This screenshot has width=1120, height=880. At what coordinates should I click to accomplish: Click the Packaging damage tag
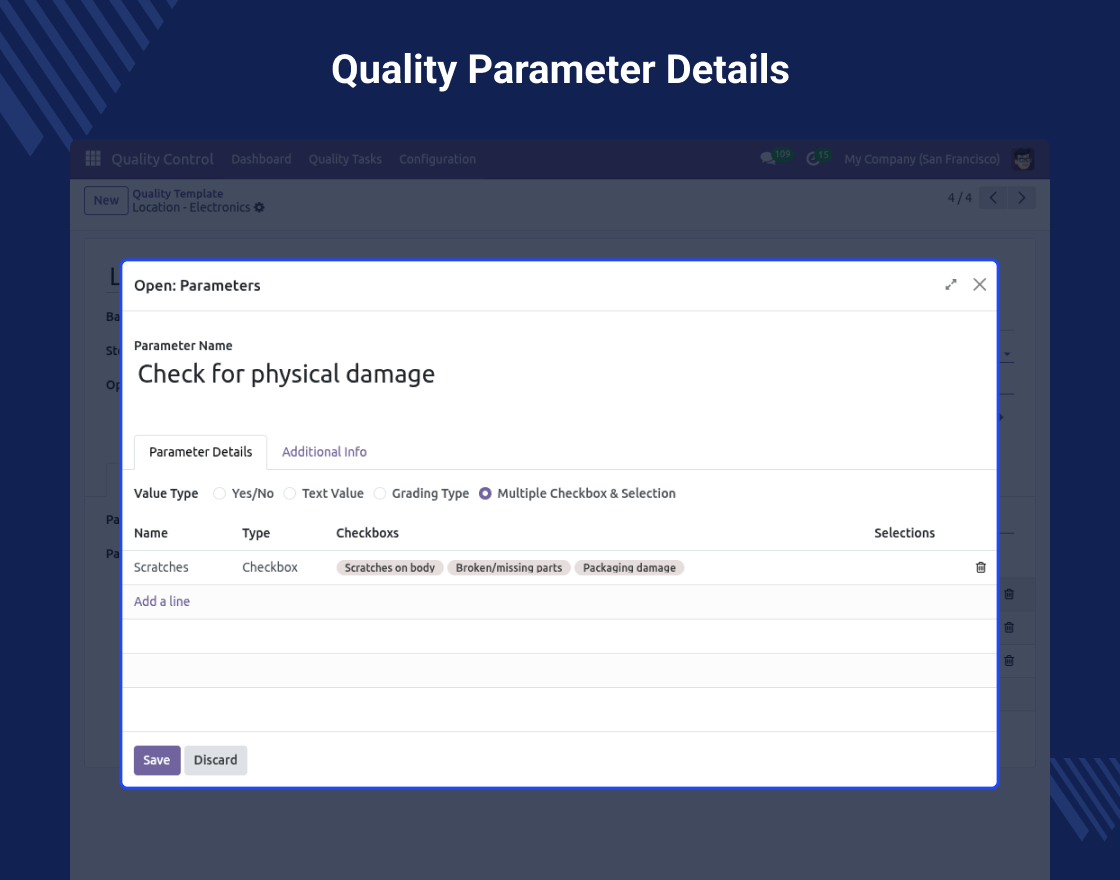pyautogui.click(x=629, y=568)
